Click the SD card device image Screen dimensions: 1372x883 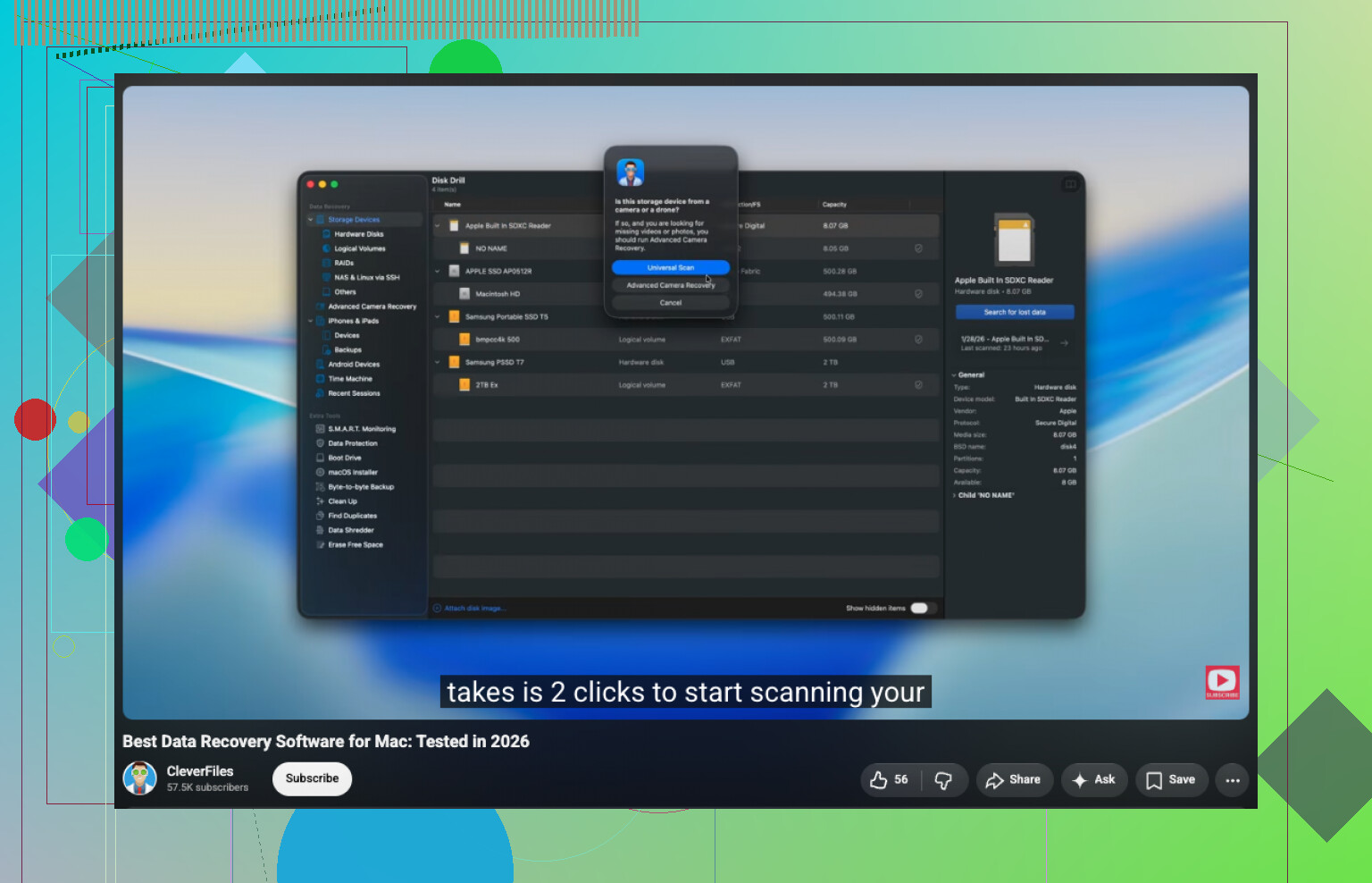tap(1014, 240)
